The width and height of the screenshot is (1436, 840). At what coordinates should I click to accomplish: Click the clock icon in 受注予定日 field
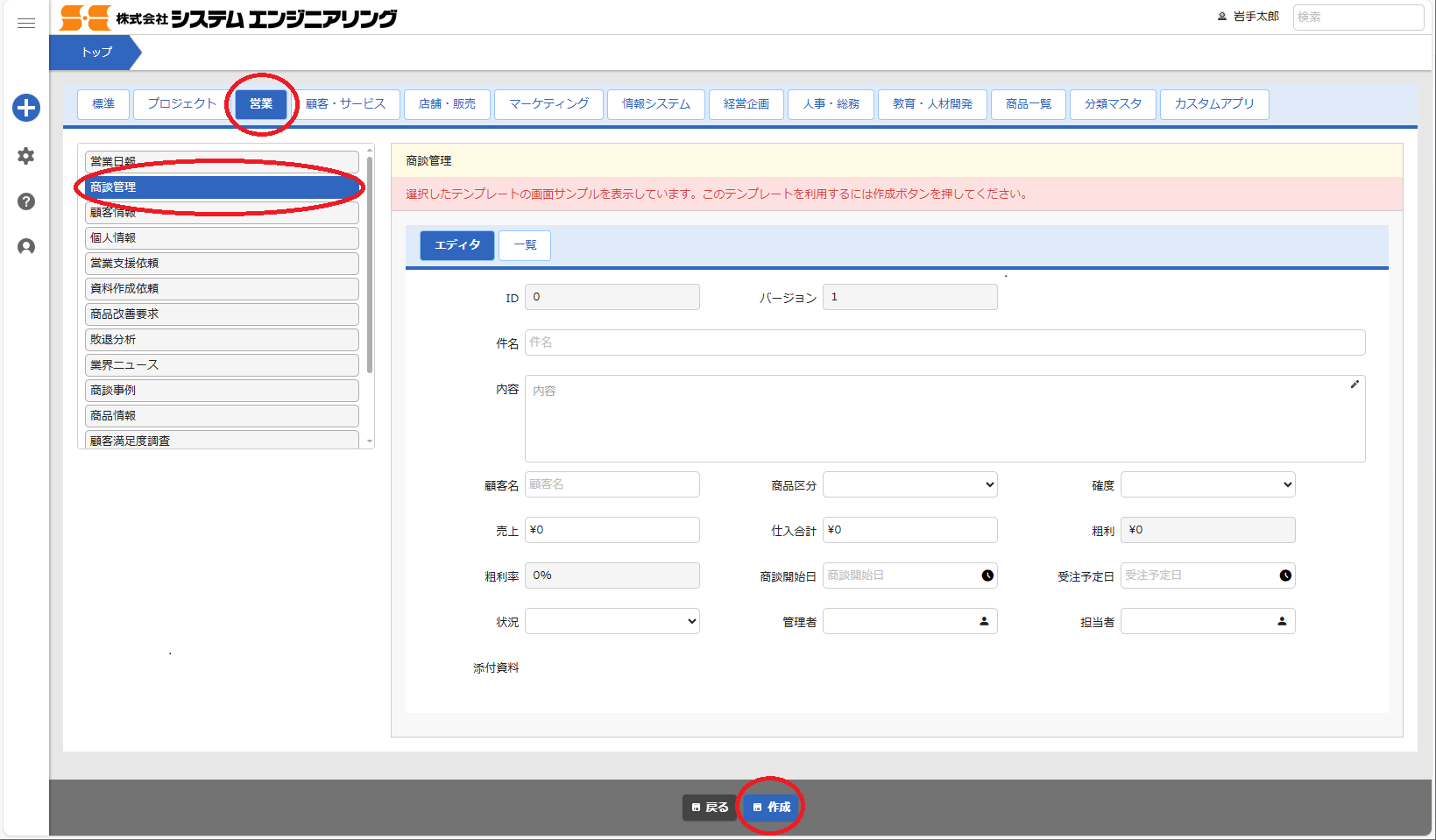[x=1285, y=575]
